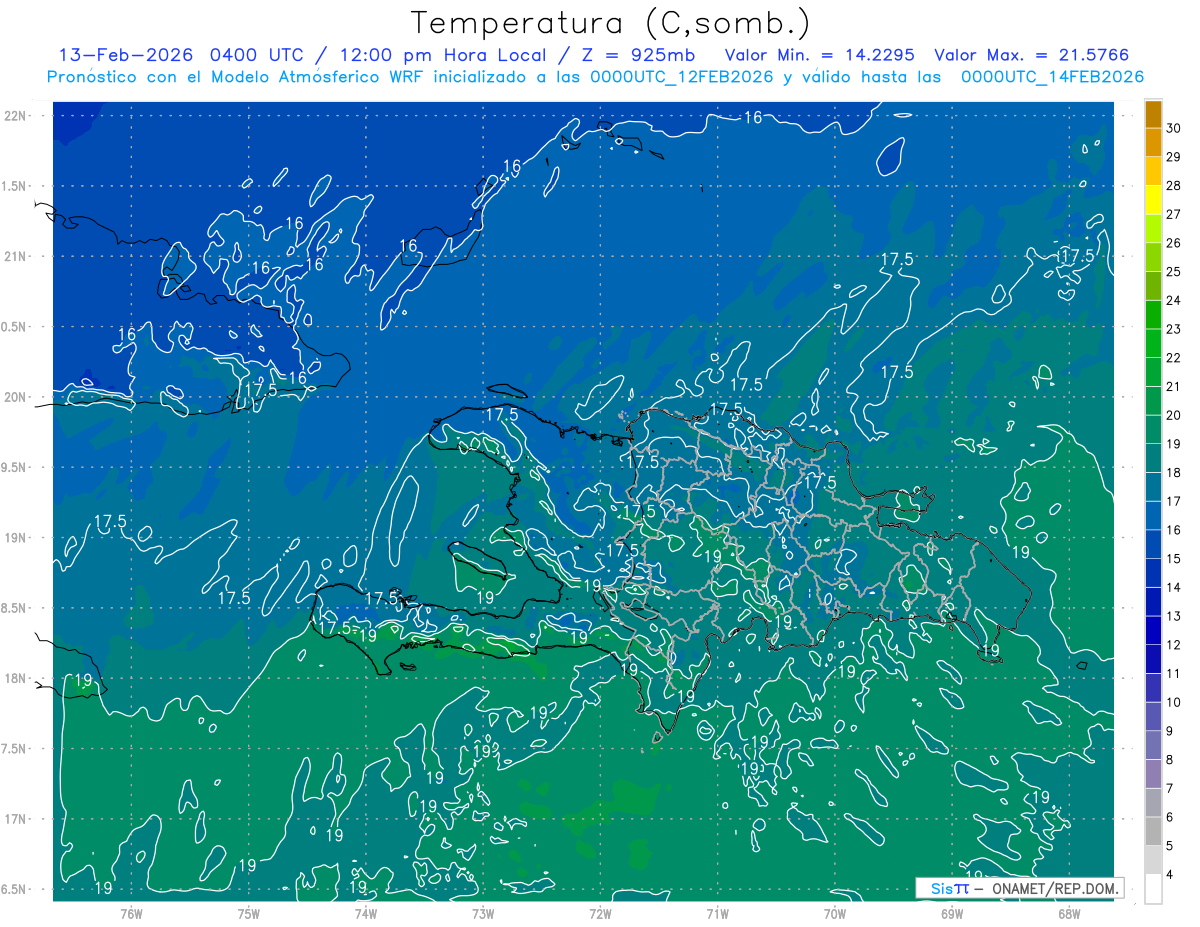Click the bottom white swatch of the color scale

pyautogui.click(x=1153, y=889)
